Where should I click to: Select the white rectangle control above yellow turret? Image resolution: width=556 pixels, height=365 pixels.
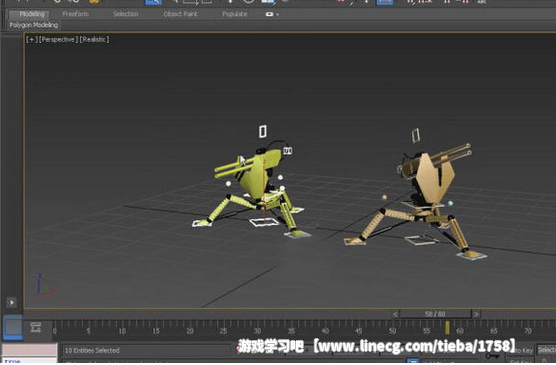pos(262,131)
